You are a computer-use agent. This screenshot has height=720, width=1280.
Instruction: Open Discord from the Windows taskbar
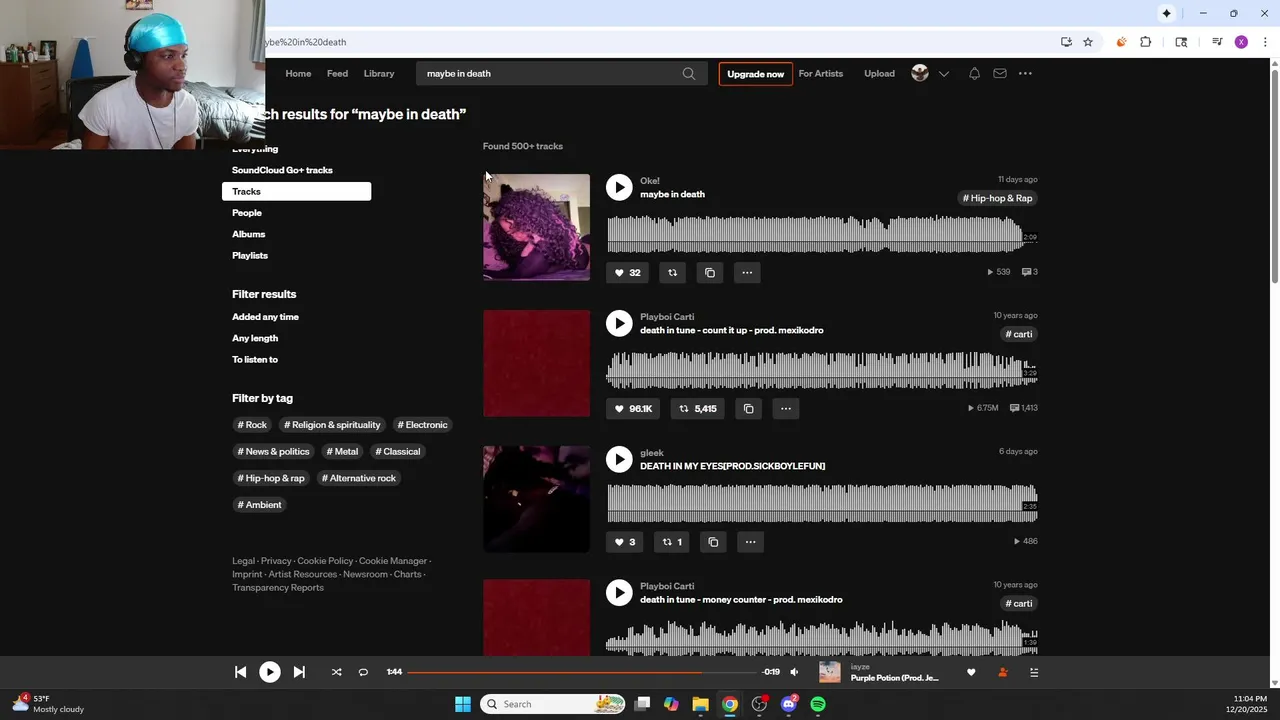[x=789, y=704]
